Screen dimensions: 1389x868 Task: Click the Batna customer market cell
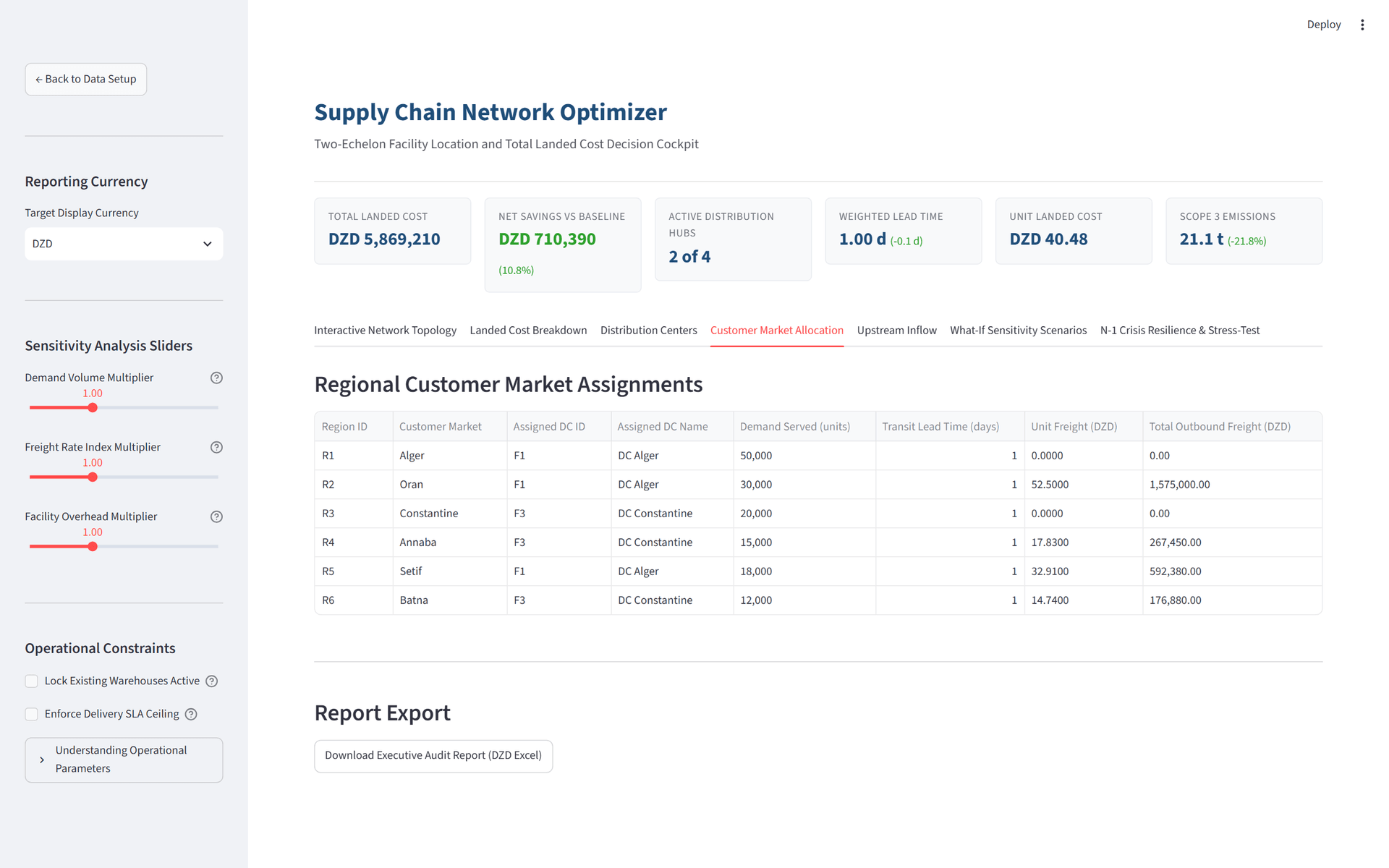pyautogui.click(x=449, y=600)
